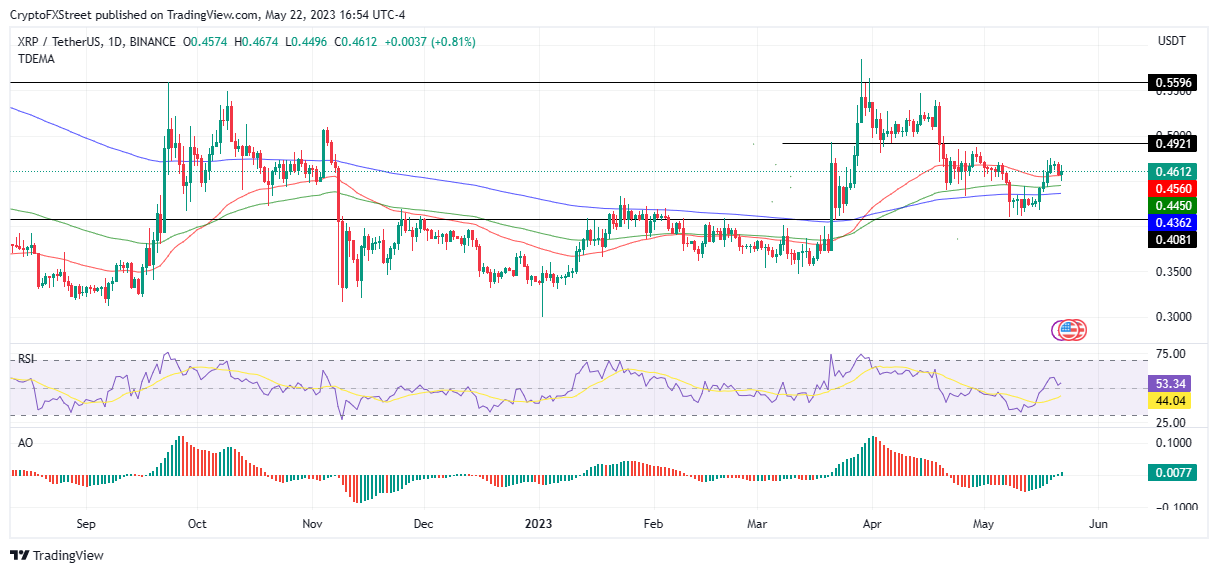Click the TradingView logo at bottom left
This screenshot has width=1218, height=573.
coord(58,555)
